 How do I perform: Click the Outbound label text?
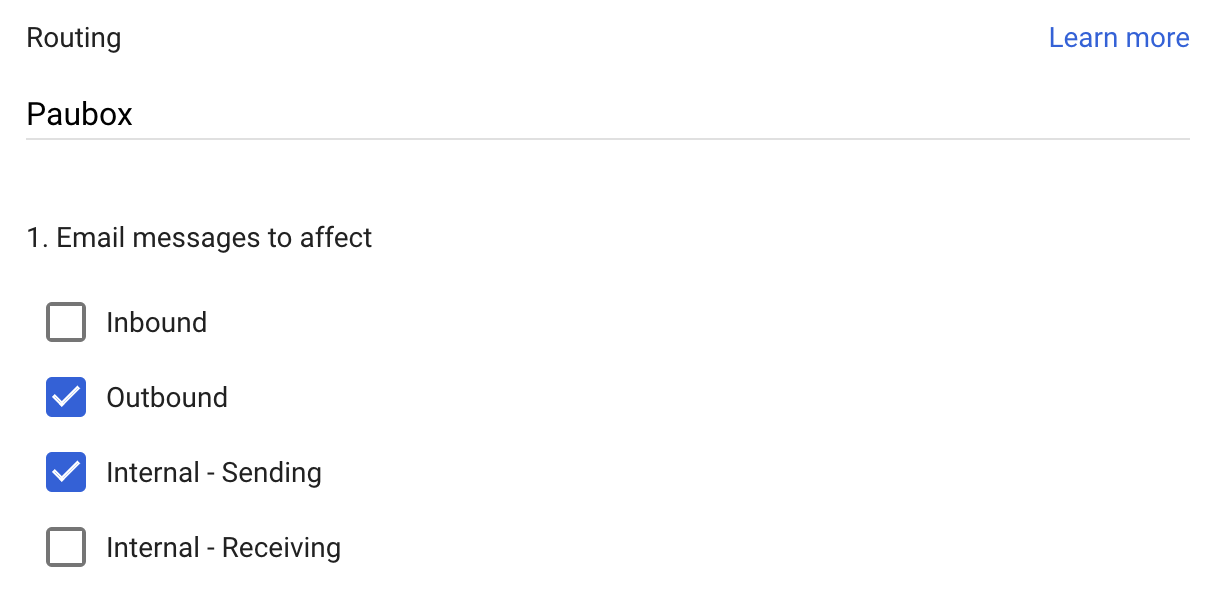pyautogui.click(x=166, y=397)
